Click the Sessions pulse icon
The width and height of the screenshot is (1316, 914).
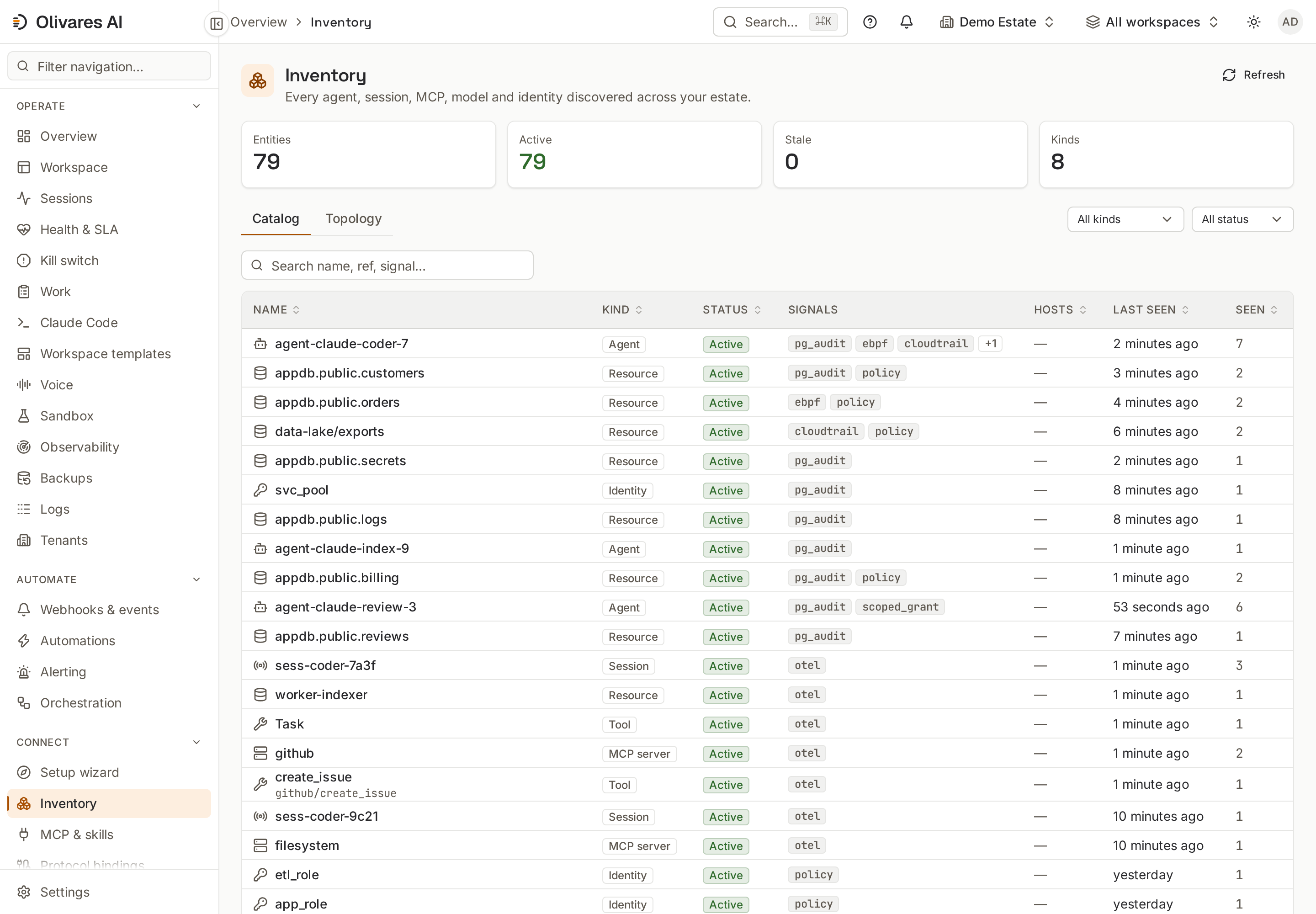[23, 198]
